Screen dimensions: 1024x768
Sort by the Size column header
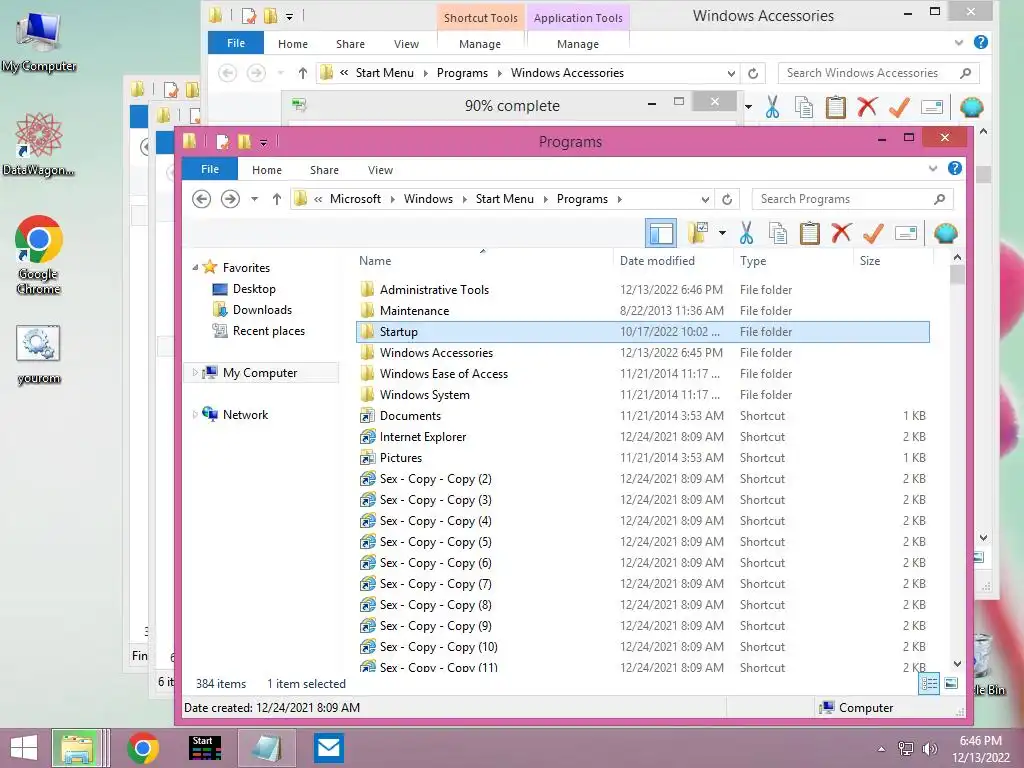point(870,261)
